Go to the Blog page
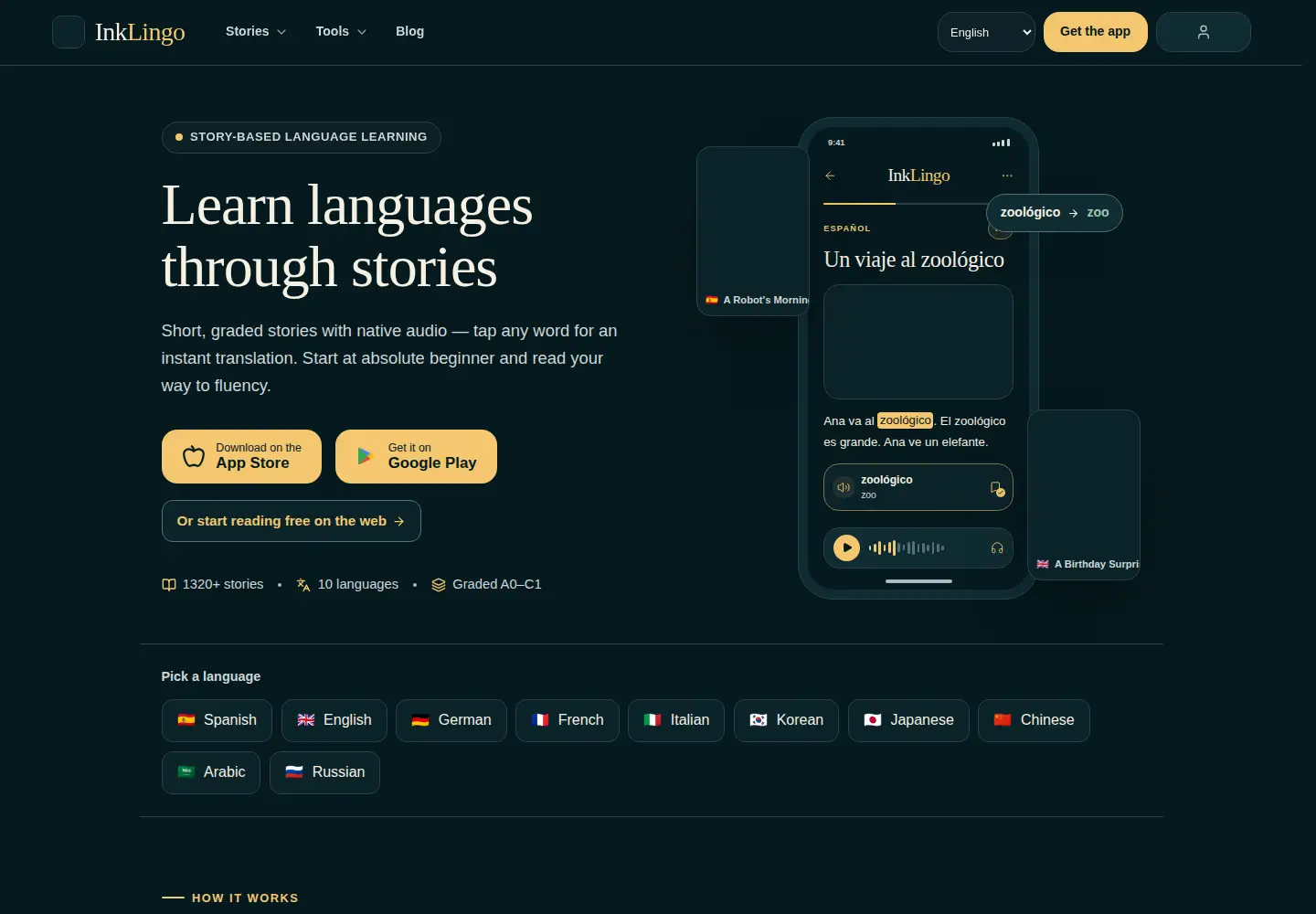Screen dimensions: 1316x914 409,31
